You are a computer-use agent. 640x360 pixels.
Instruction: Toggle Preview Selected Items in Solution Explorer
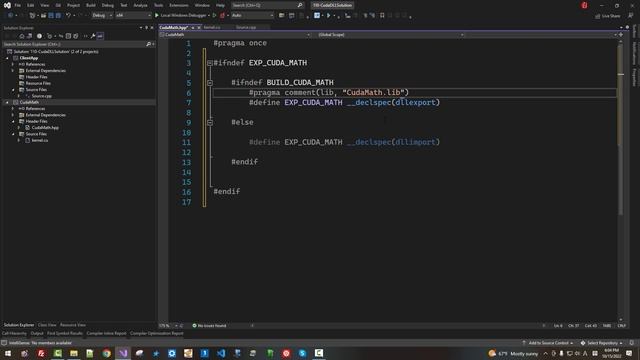(x=100, y=36)
